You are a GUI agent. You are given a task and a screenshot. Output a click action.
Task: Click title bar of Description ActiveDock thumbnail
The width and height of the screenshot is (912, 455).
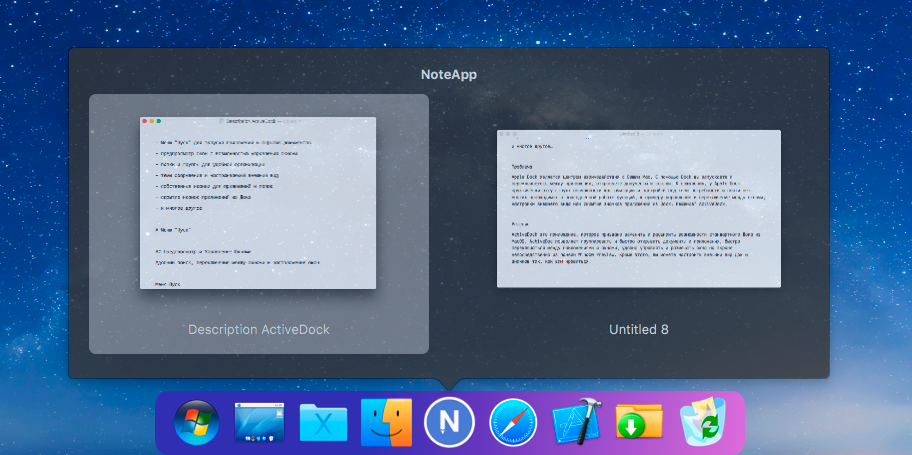(258, 121)
